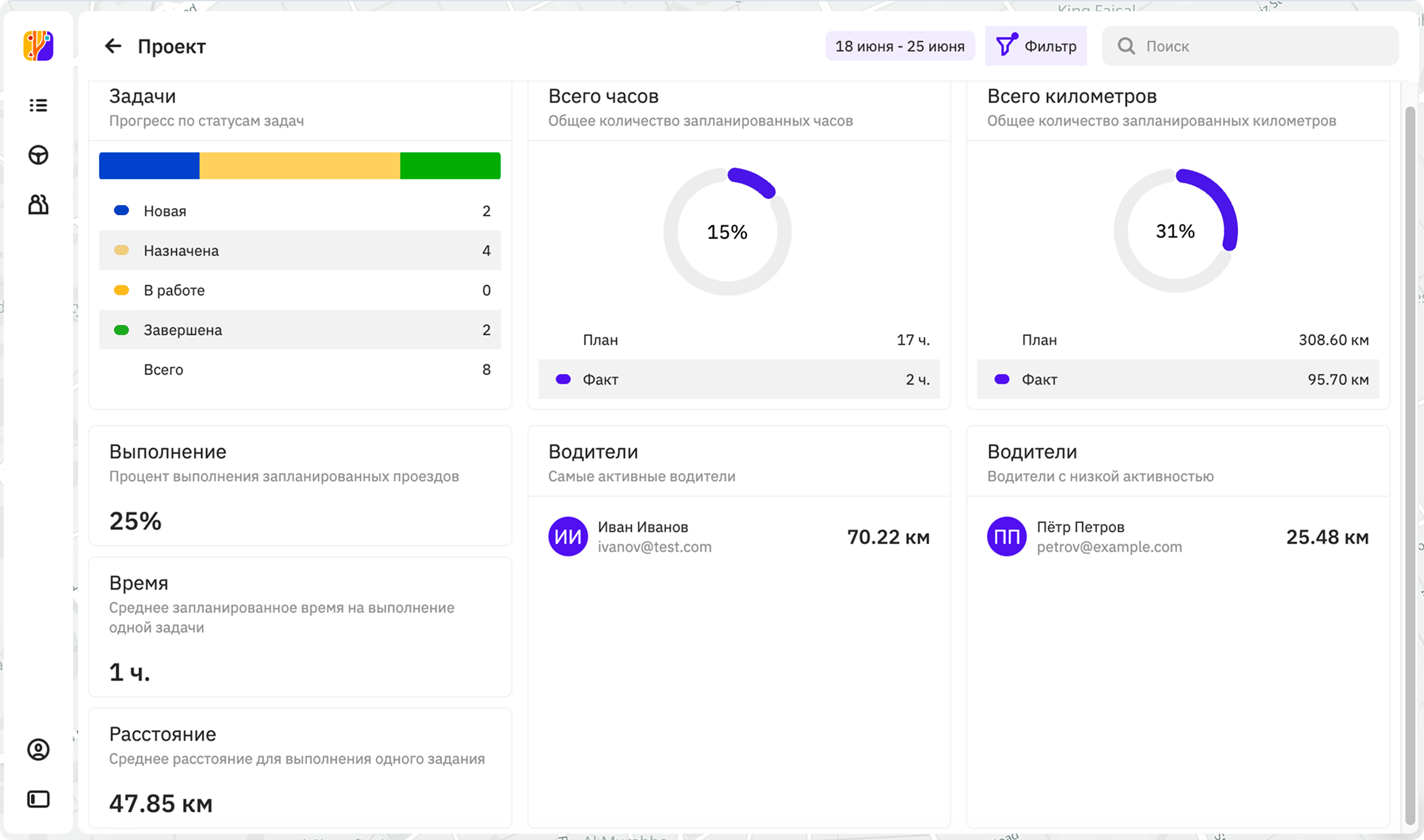The height and width of the screenshot is (840, 1424).
Task: Focus the Поиск search field
Action: coord(1250,46)
